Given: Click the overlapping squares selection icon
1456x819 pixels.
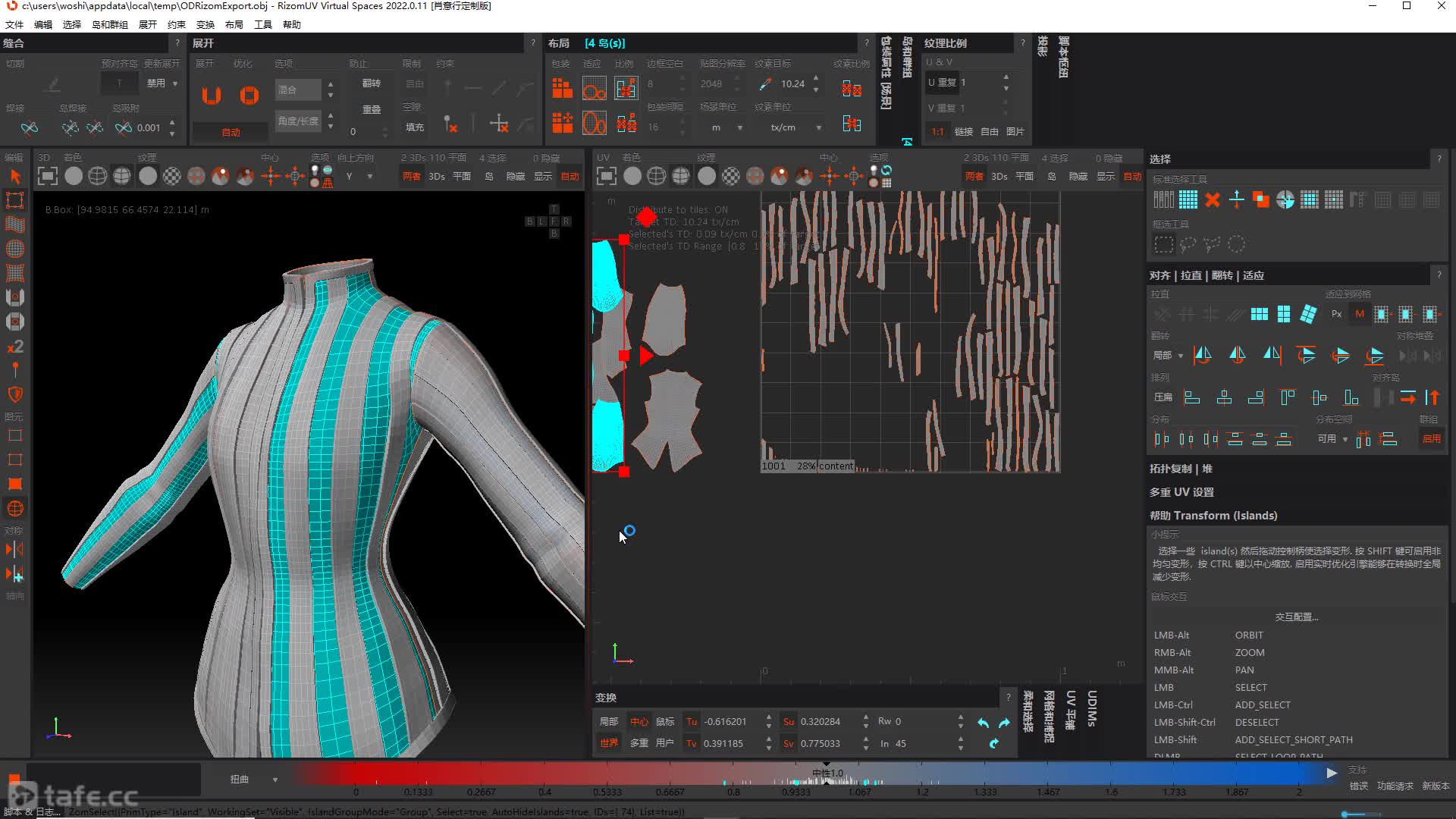Looking at the screenshot, I should tap(1261, 200).
